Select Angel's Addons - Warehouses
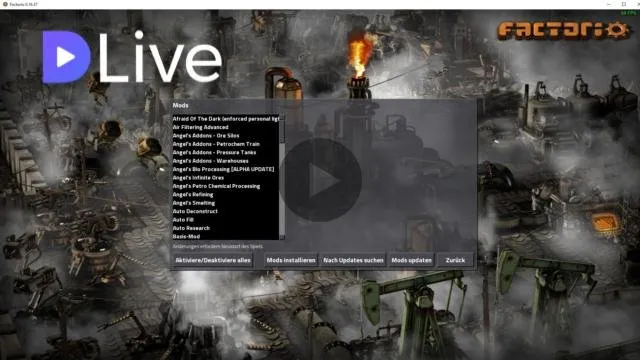The image size is (640, 360). point(226,161)
